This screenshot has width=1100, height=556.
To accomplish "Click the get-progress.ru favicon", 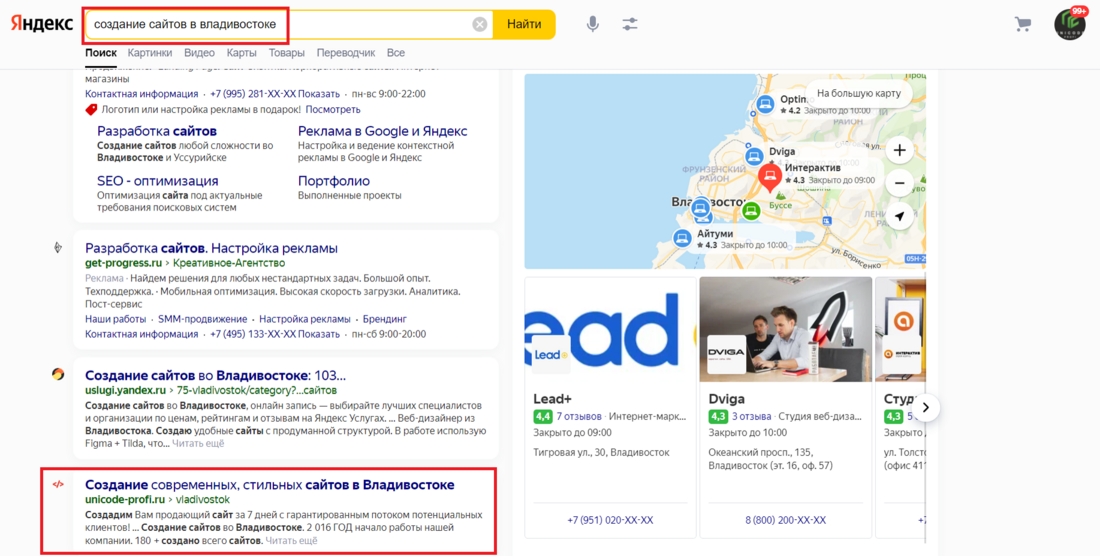I will [58, 247].
